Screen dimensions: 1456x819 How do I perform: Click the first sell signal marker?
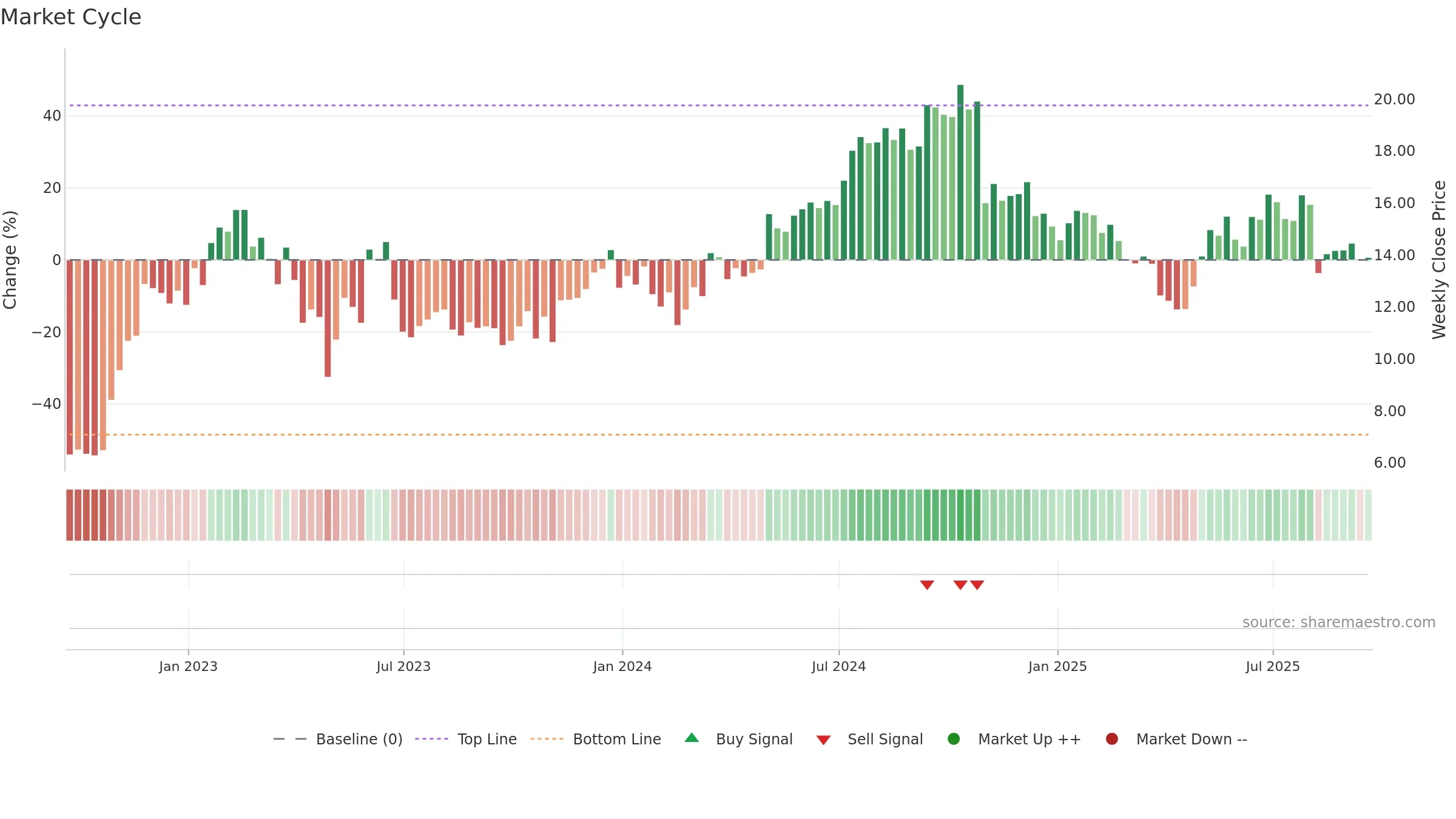927,585
